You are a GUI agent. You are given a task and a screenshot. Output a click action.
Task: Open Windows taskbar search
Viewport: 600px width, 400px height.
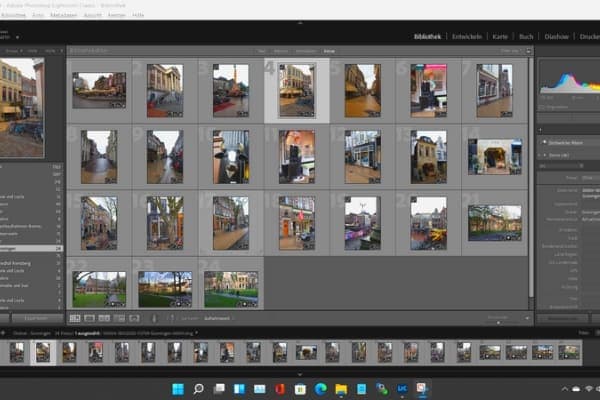pyautogui.click(x=198, y=389)
